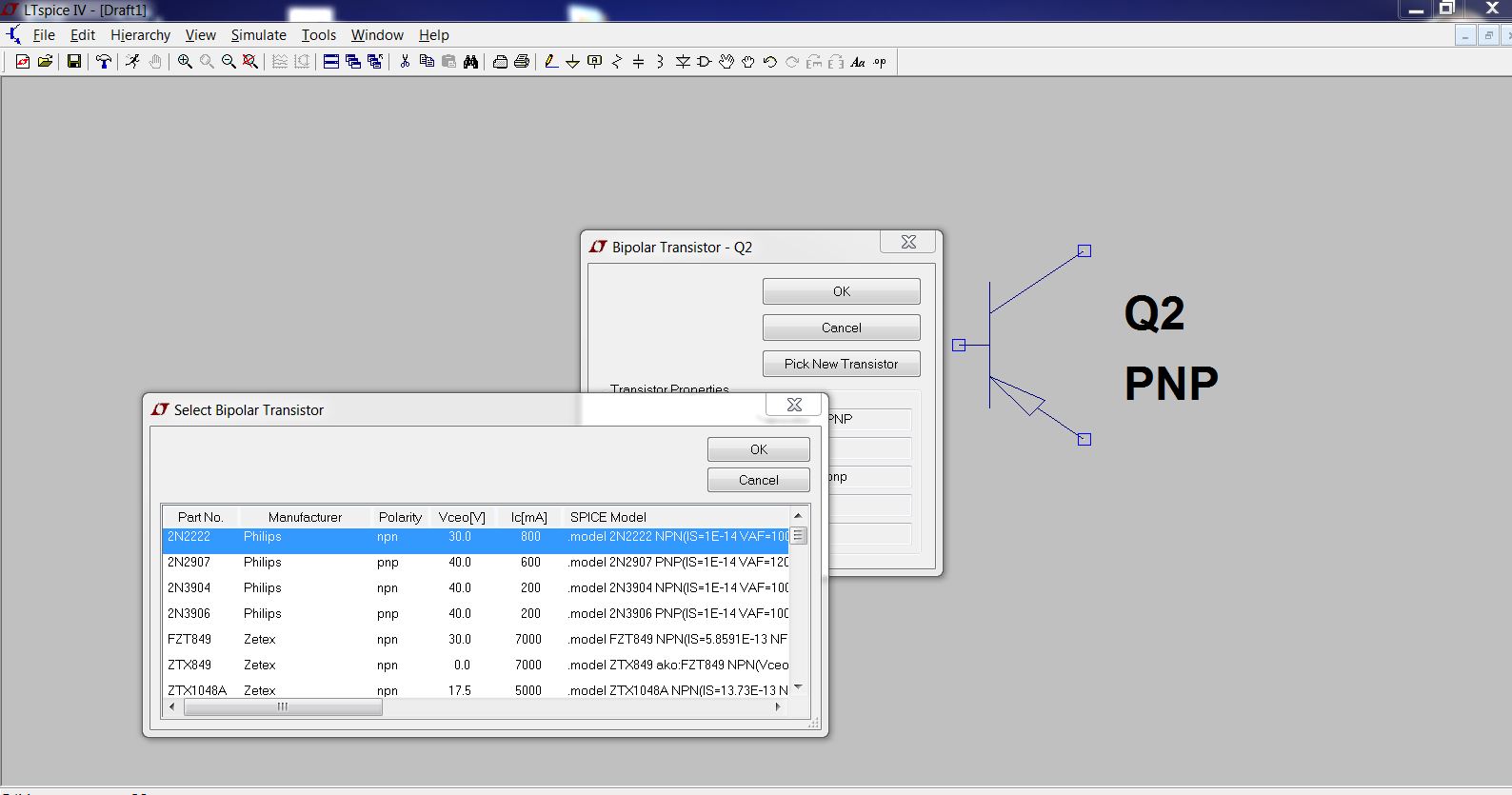This screenshot has height=795, width=1512.
Task: Click the Open file toolbar icon
Action: coord(45,62)
